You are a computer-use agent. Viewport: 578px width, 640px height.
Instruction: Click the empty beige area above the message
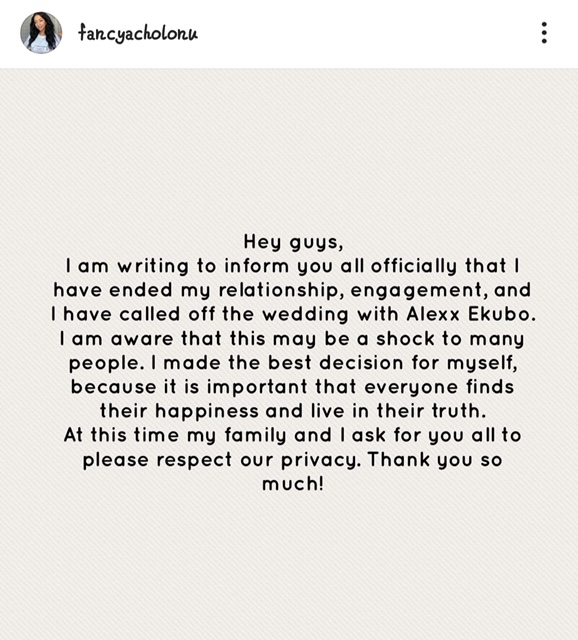pos(289,149)
